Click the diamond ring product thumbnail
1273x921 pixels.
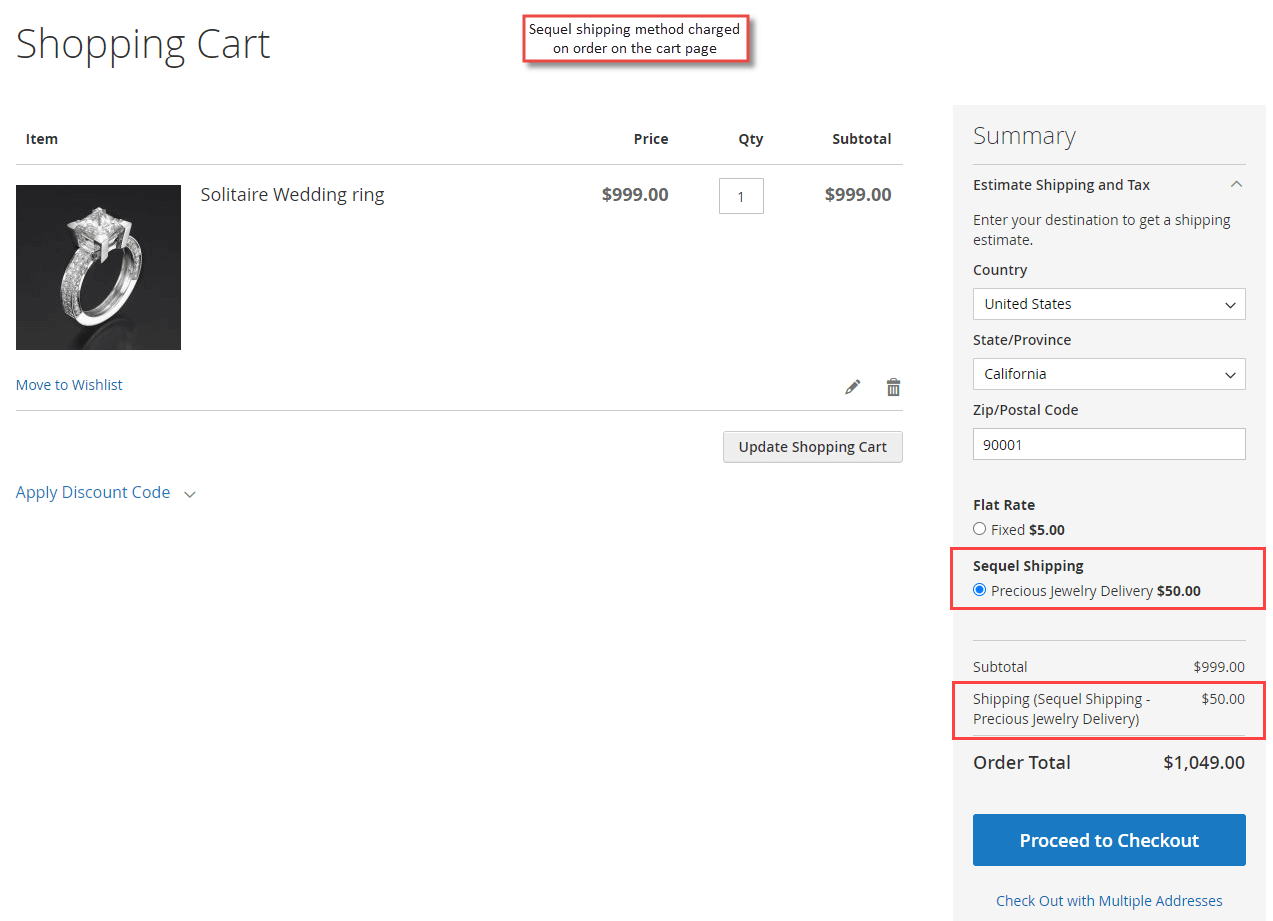[x=98, y=266]
